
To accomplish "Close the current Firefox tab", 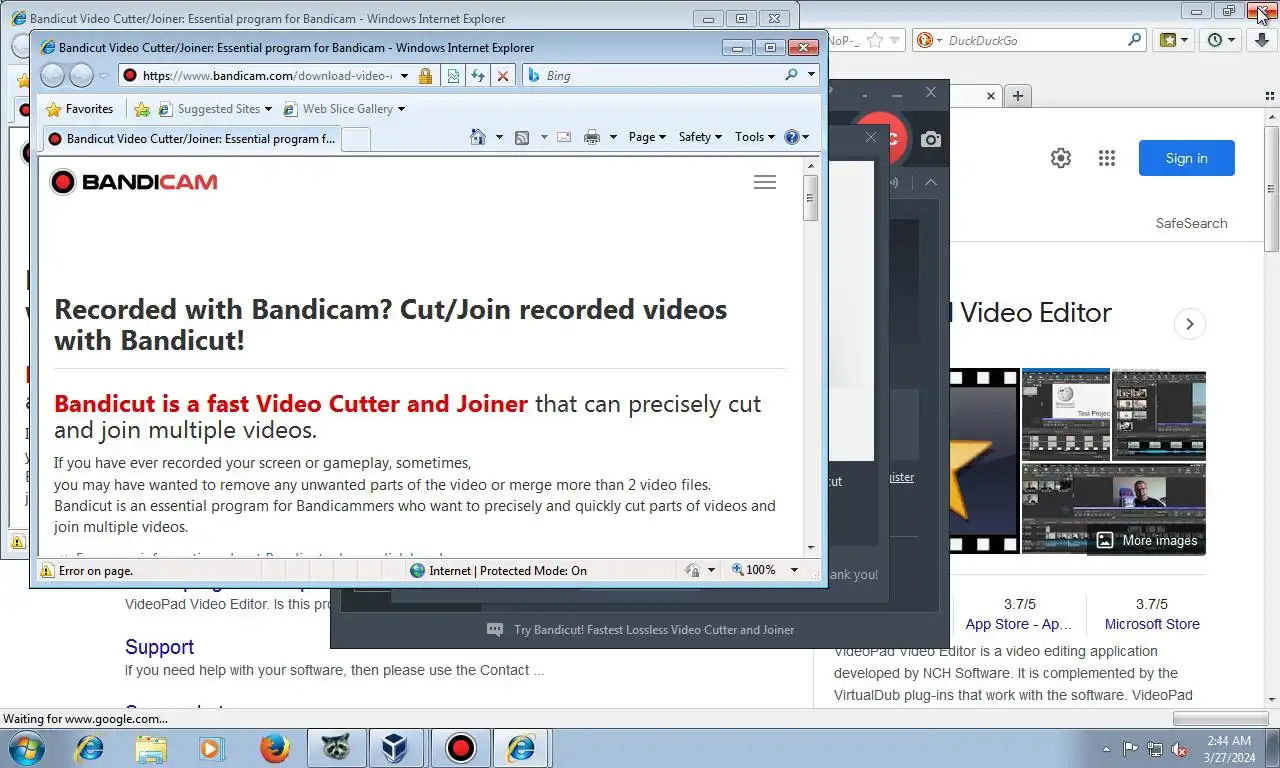I will coord(991,96).
